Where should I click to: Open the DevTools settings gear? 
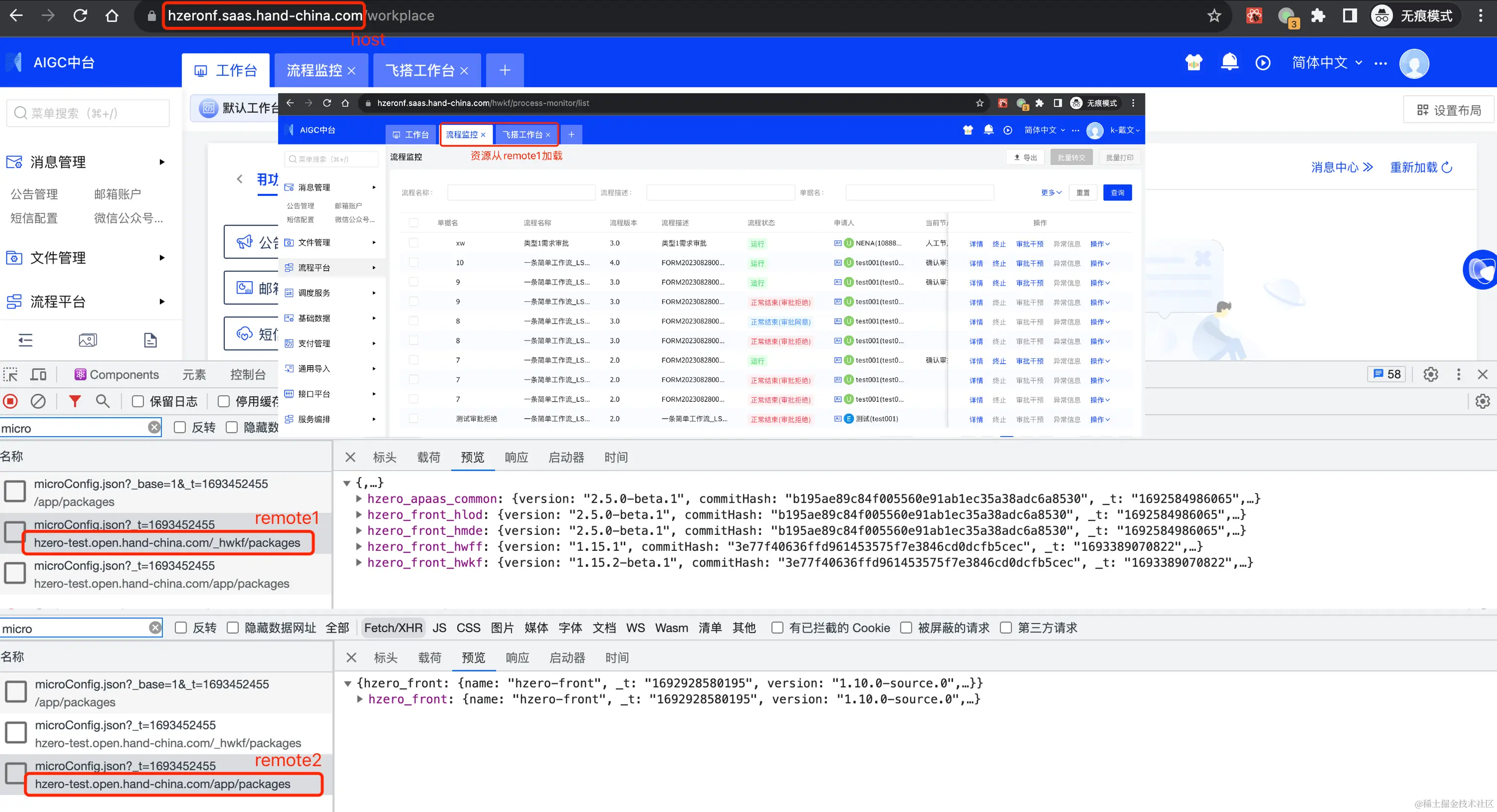(x=1430, y=375)
